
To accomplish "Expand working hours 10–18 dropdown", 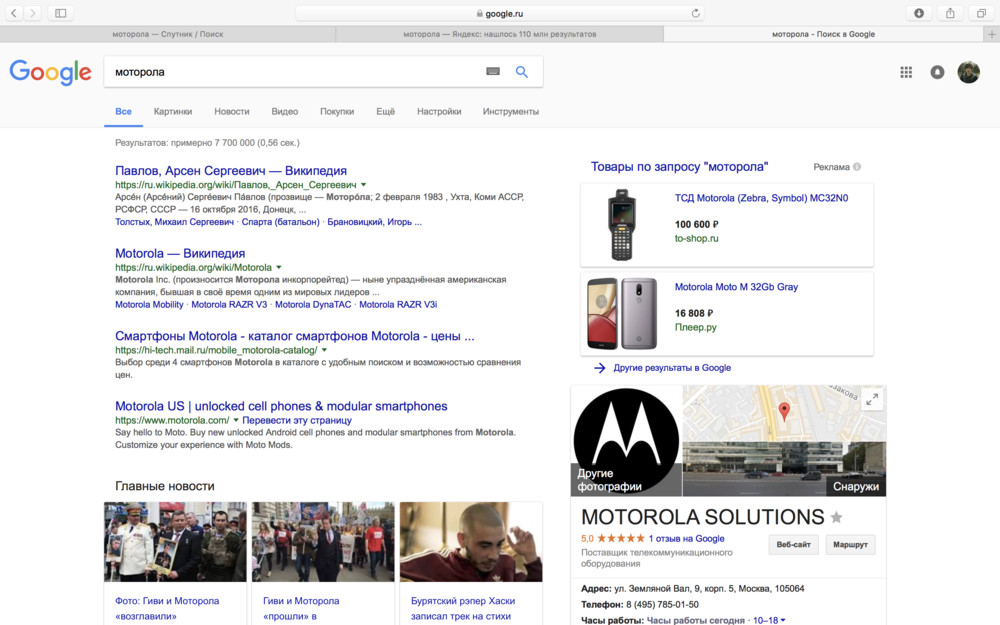I will [x=769, y=621].
